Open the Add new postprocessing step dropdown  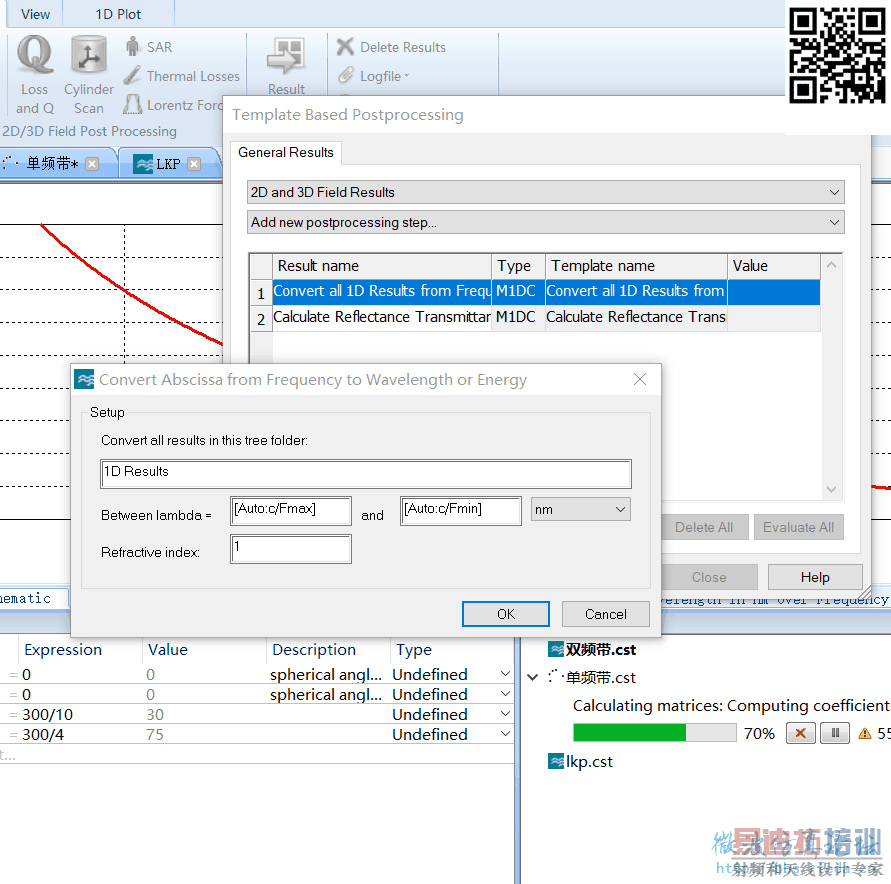point(546,222)
